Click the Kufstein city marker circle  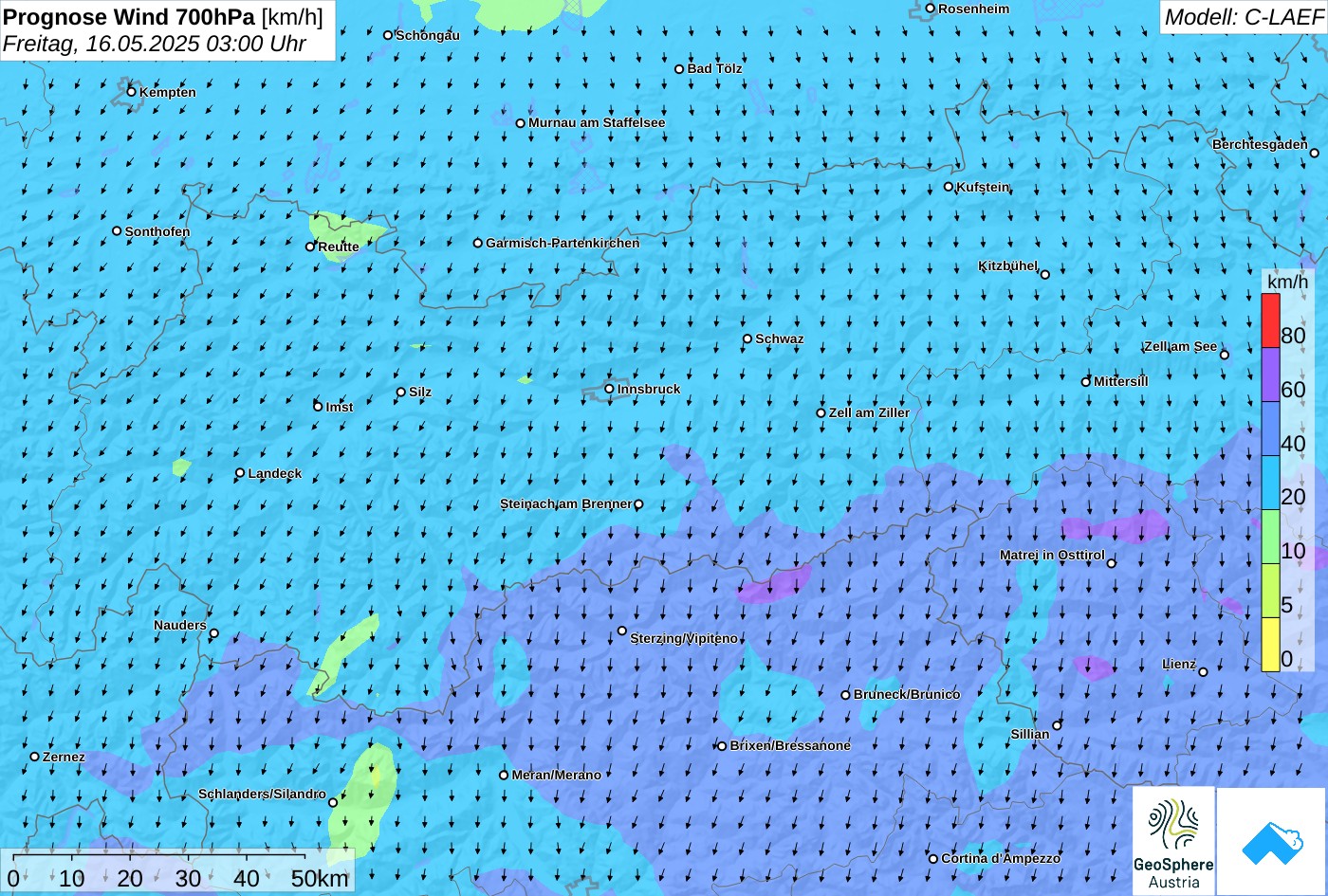coord(948,187)
